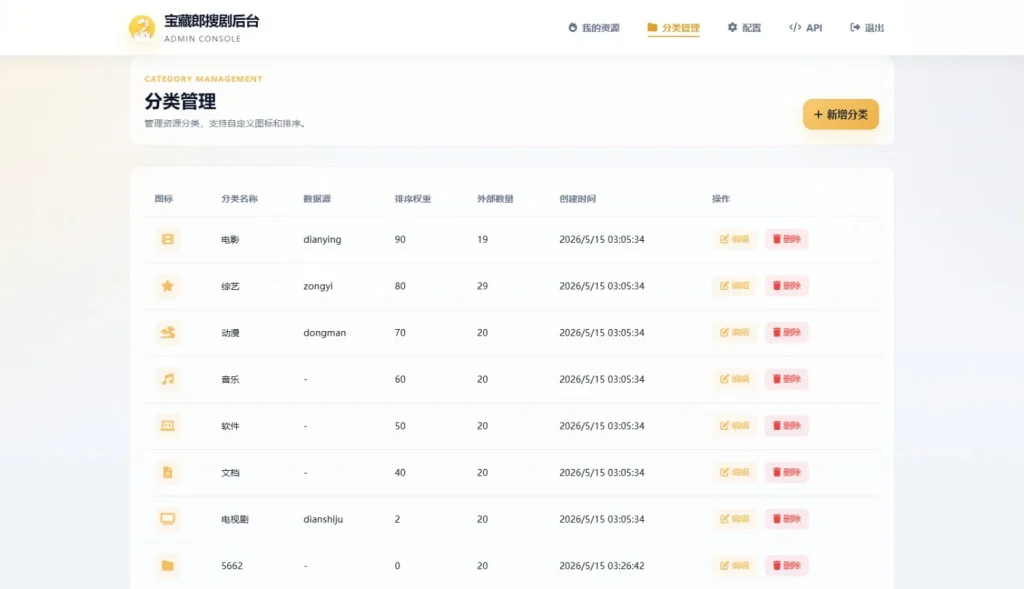This screenshot has width=1024, height=589.
Task: Delete the 软件 category
Action: tap(787, 426)
